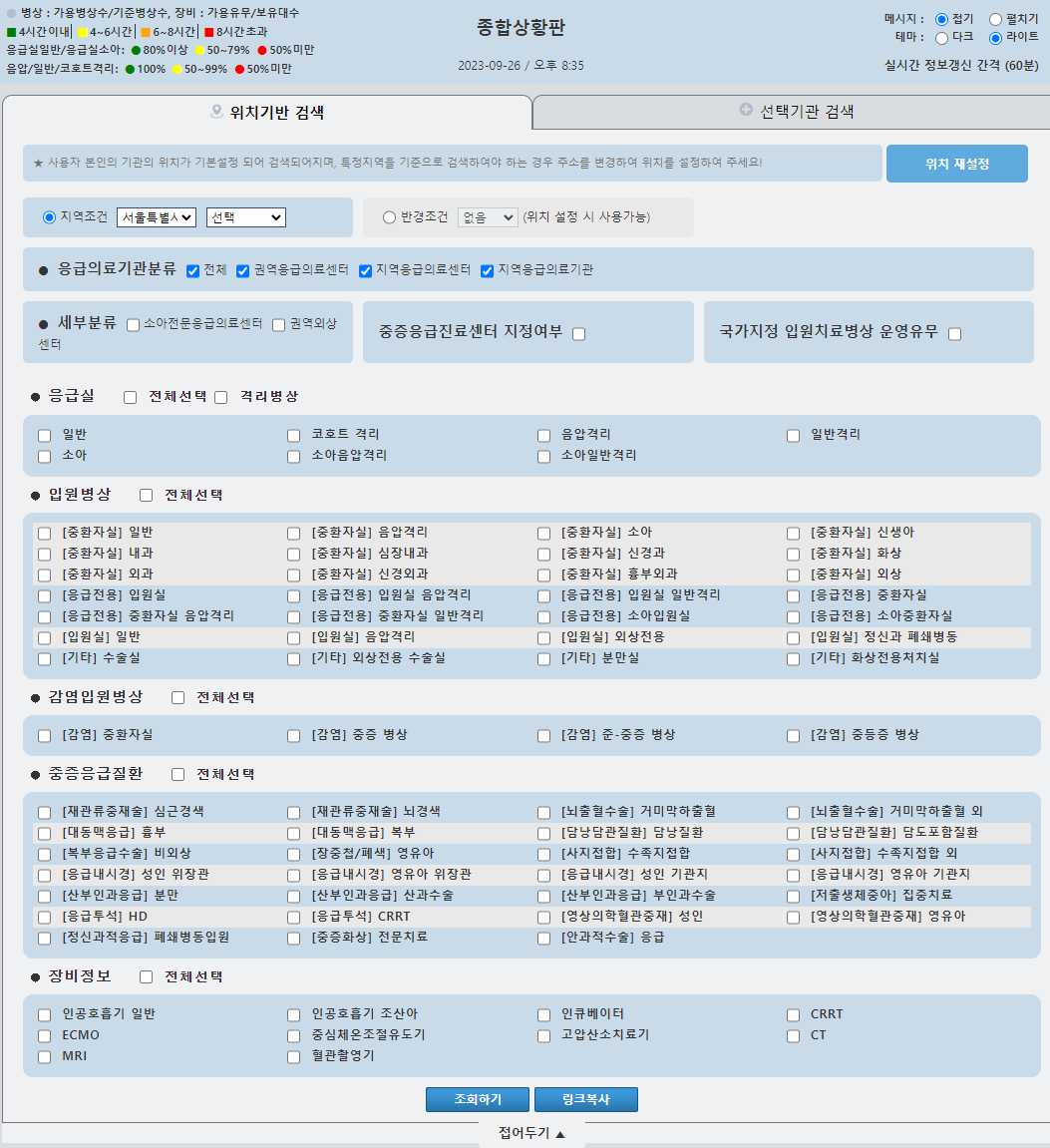Open the radius 없음 dropdown
This screenshot has width=1050, height=1148.
[488, 217]
